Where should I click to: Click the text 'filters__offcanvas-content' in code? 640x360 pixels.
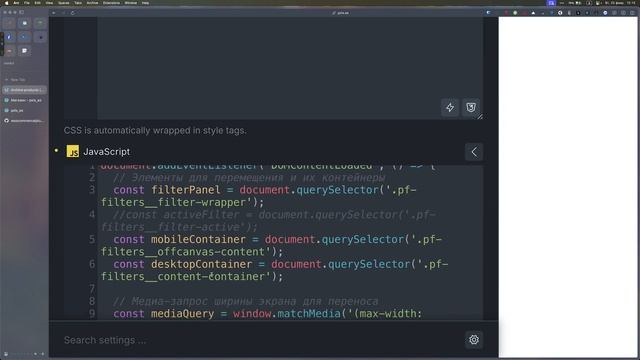(183, 252)
